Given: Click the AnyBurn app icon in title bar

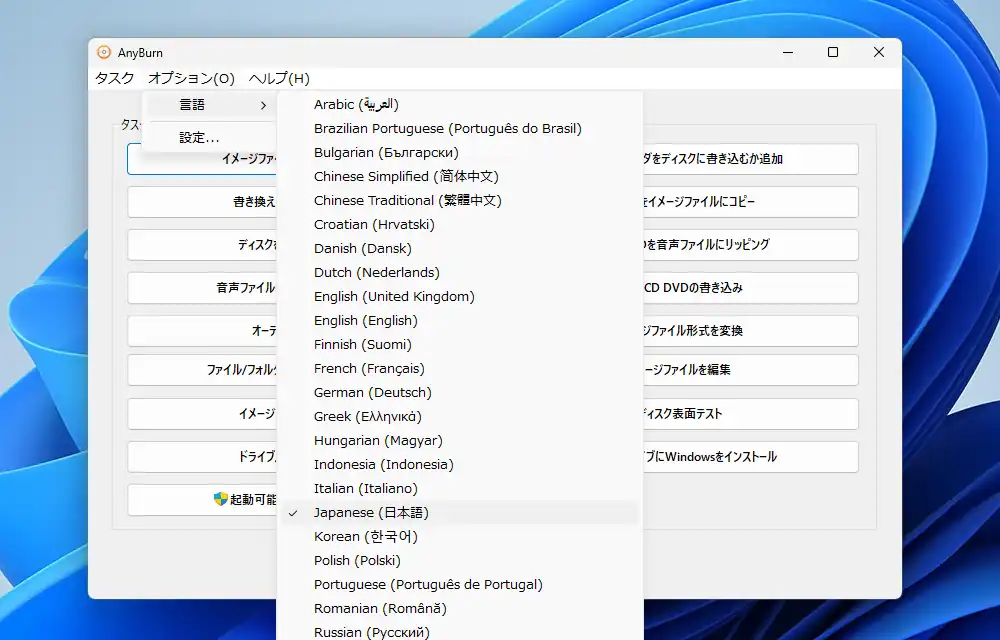Looking at the screenshot, I should click(104, 53).
